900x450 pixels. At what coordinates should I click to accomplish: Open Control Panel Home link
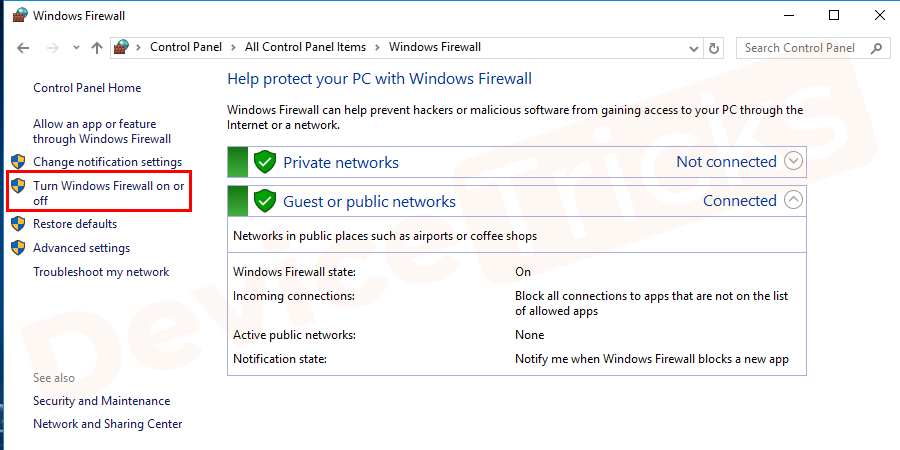pos(87,88)
